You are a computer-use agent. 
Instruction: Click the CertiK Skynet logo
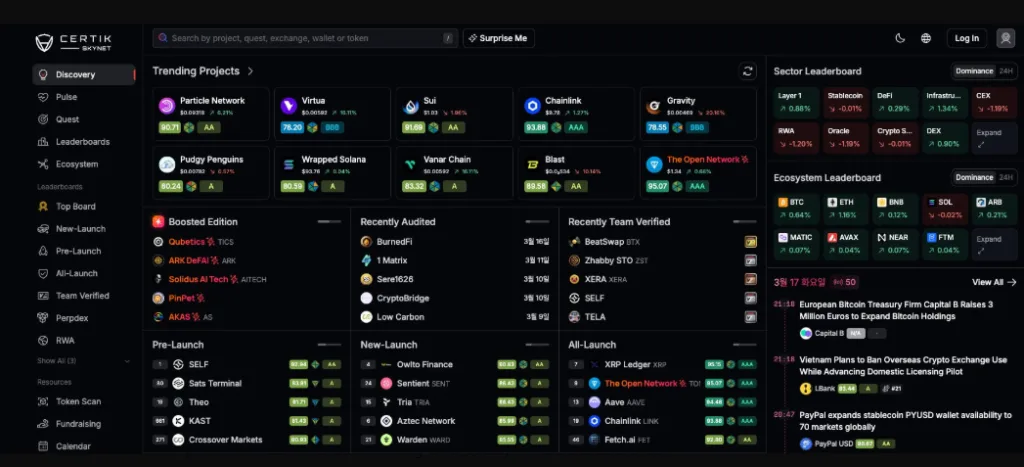coord(73,42)
